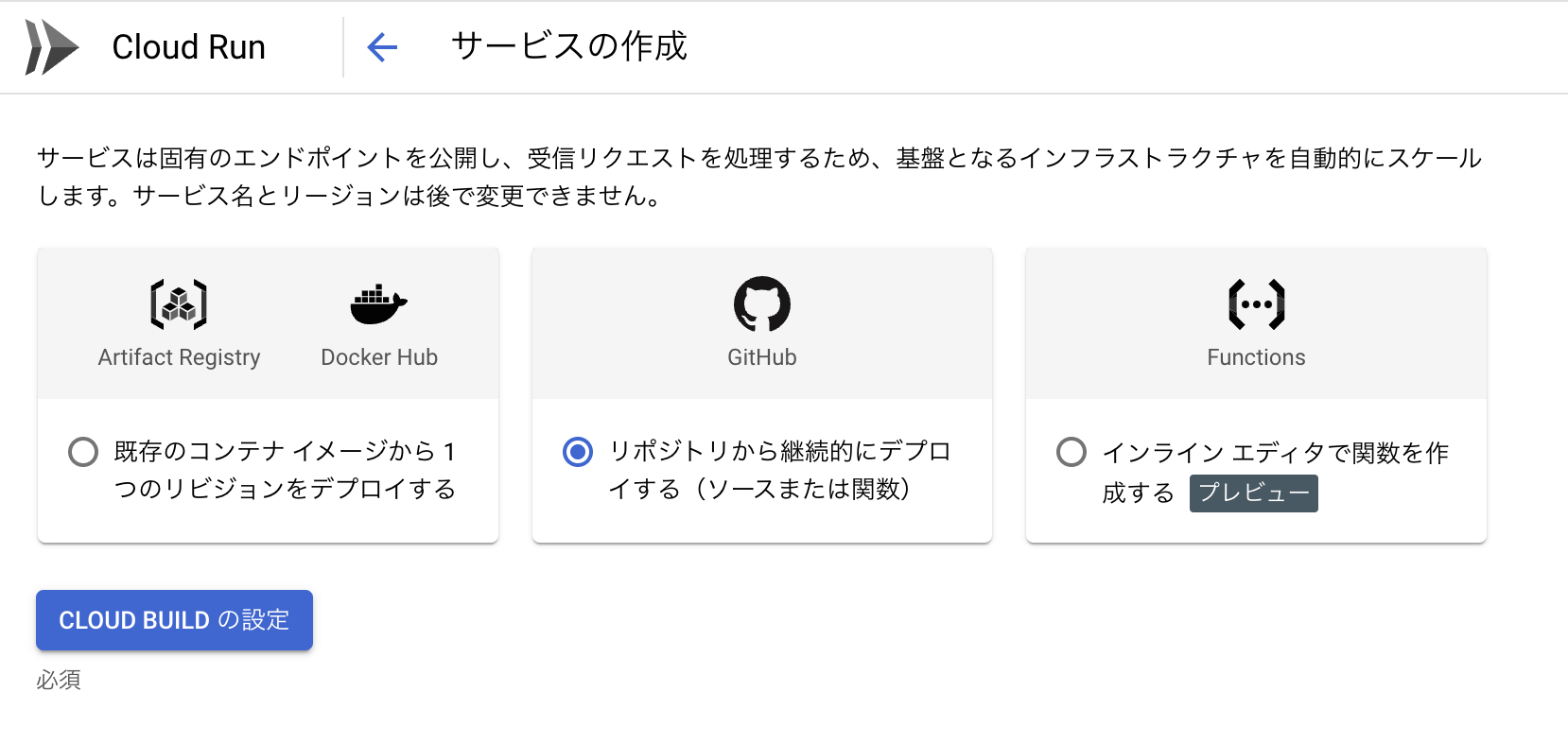Click the Functions brackets icon
Viewport: 1568px width, 744px height.
tap(1255, 303)
